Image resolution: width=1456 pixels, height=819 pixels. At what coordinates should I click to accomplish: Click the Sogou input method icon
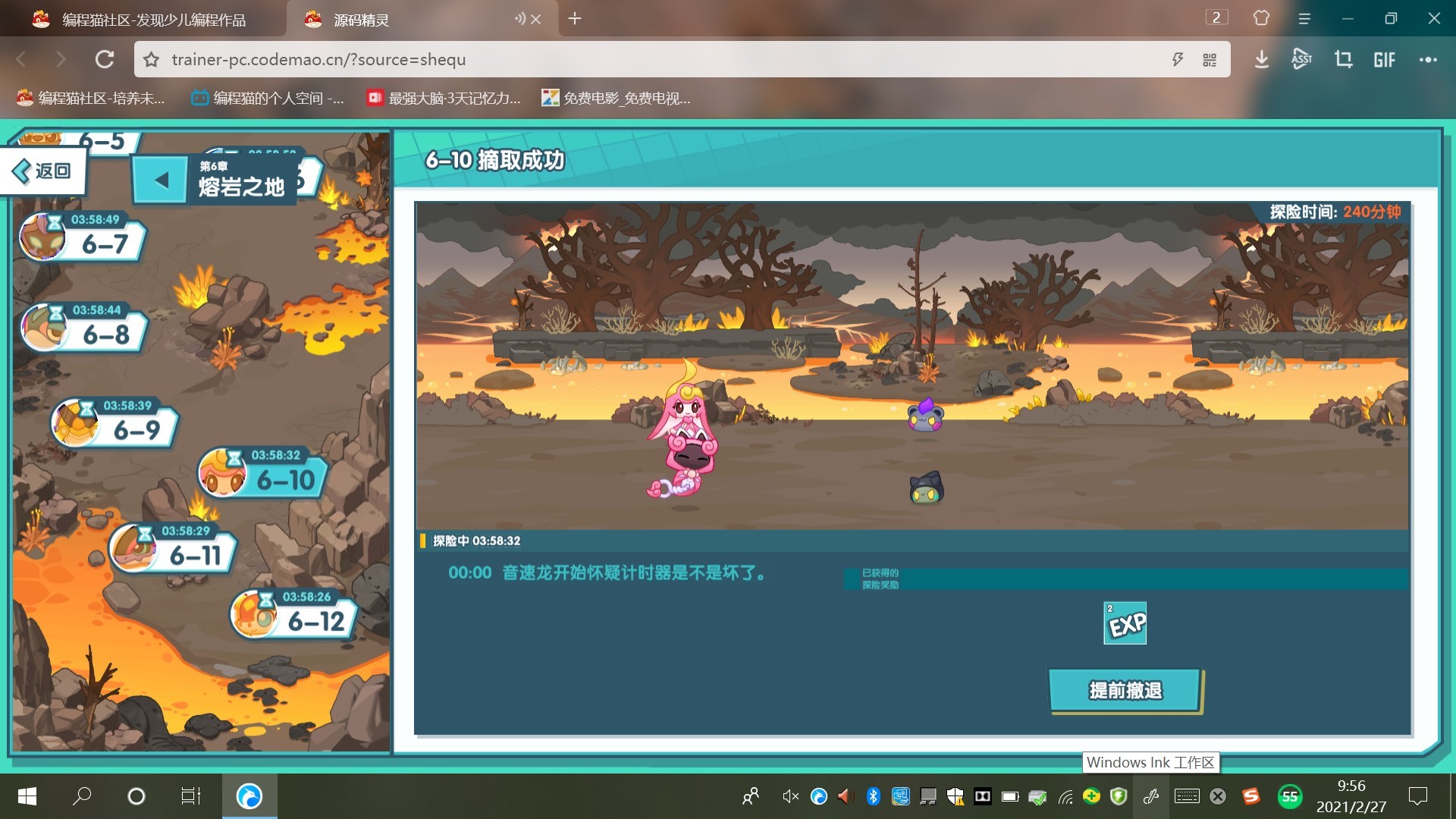[1251, 796]
